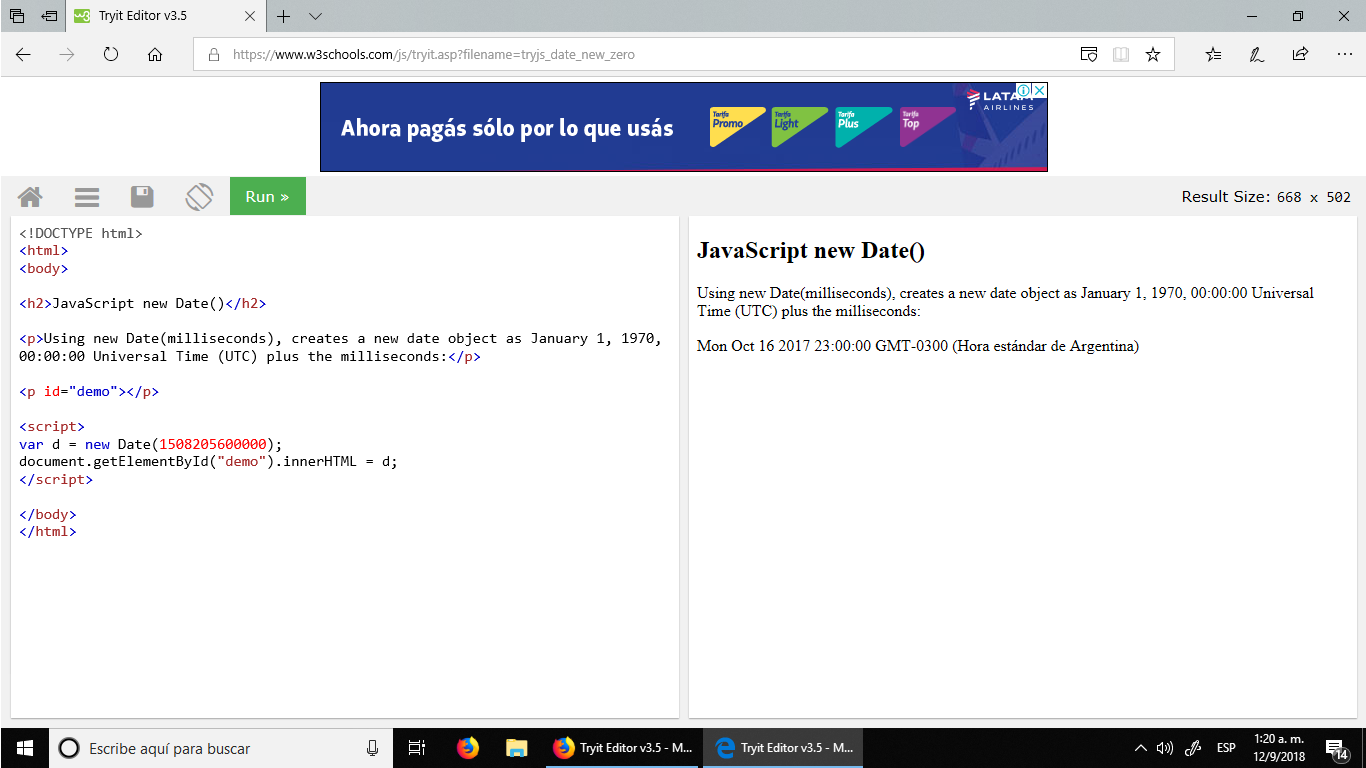
Task: Click the shield window icon in address bar
Action: coord(1089,55)
